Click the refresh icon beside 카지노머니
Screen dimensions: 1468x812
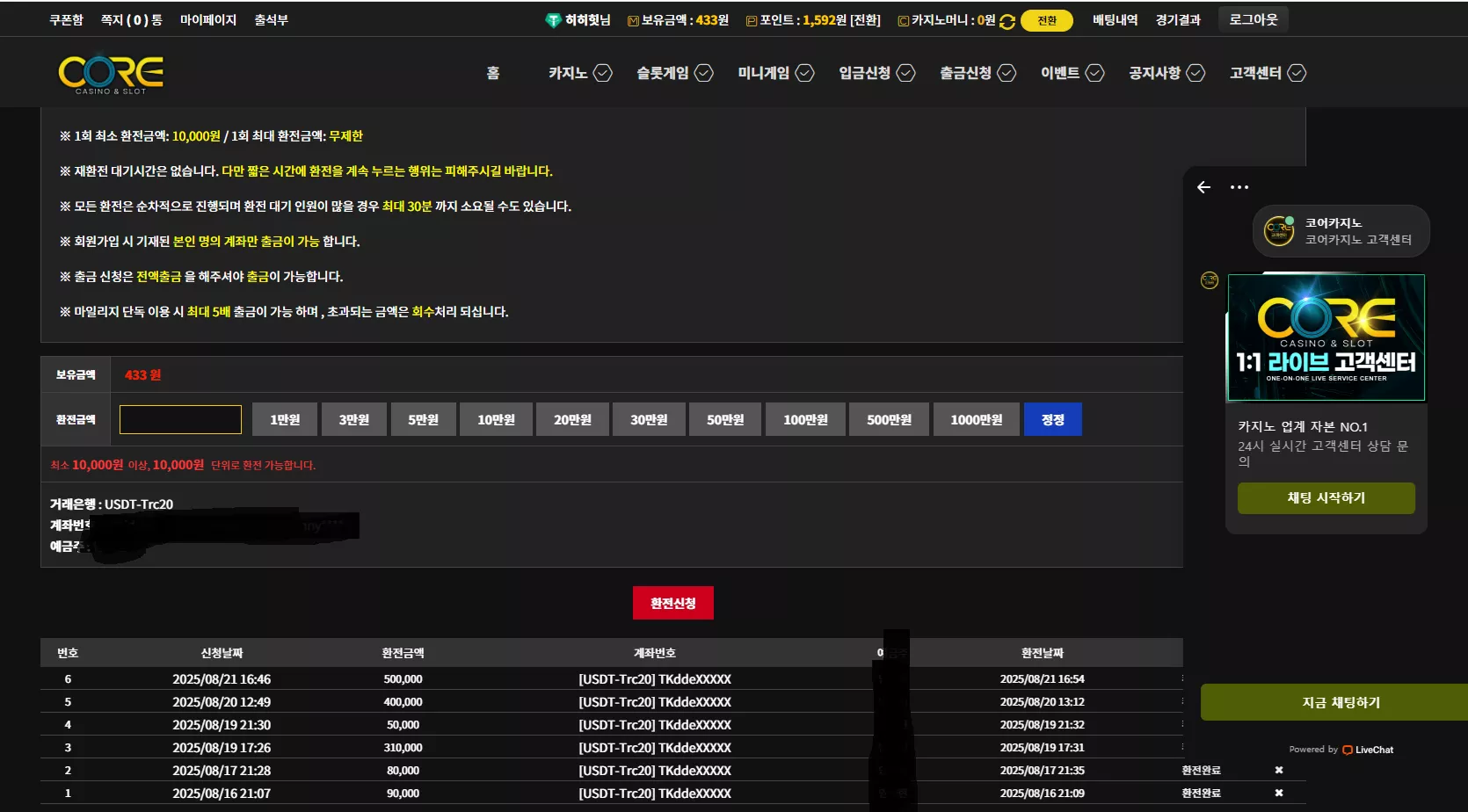[x=1007, y=21]
